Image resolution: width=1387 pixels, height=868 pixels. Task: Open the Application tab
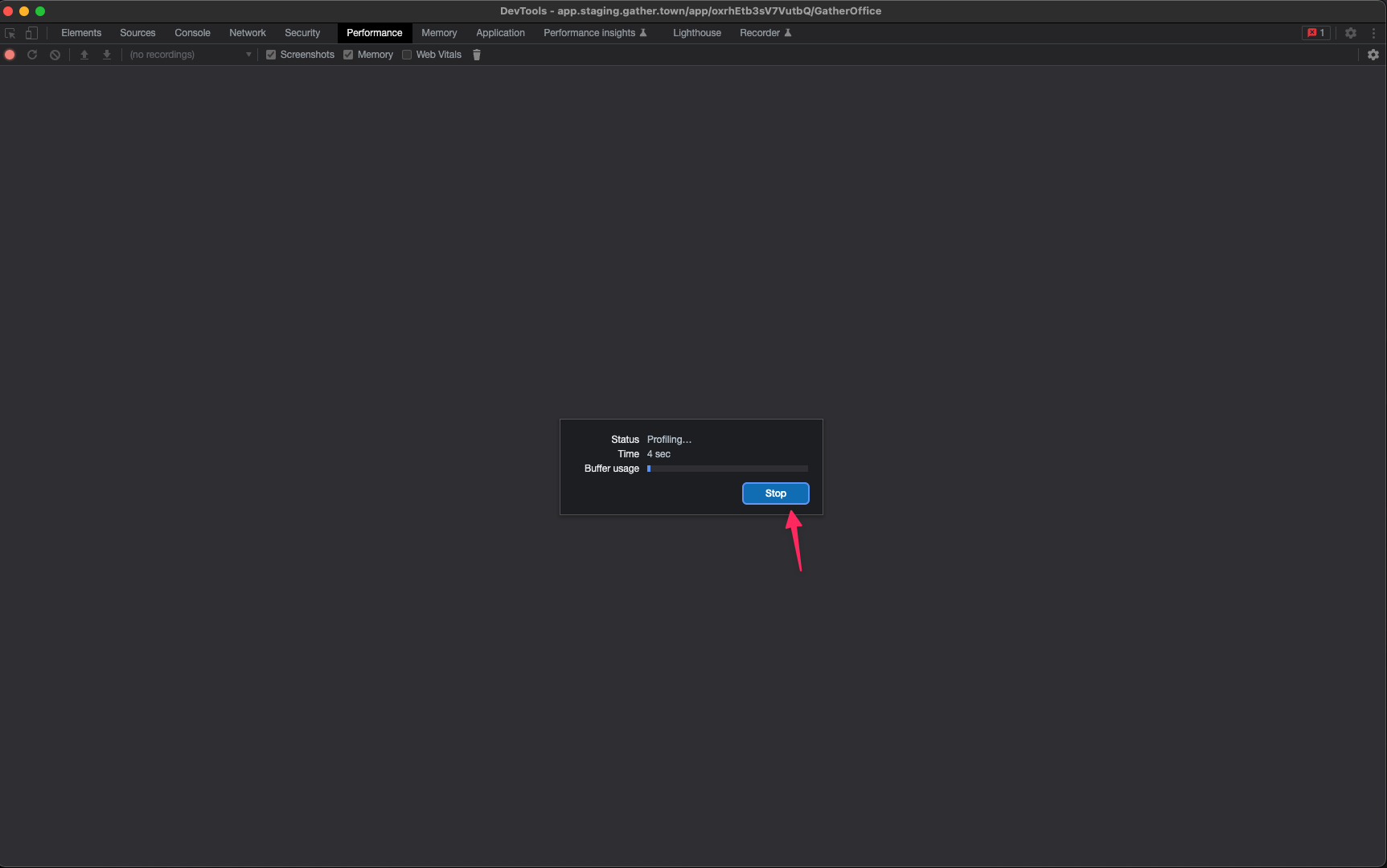pyautogui.click(x=500, y=33)
